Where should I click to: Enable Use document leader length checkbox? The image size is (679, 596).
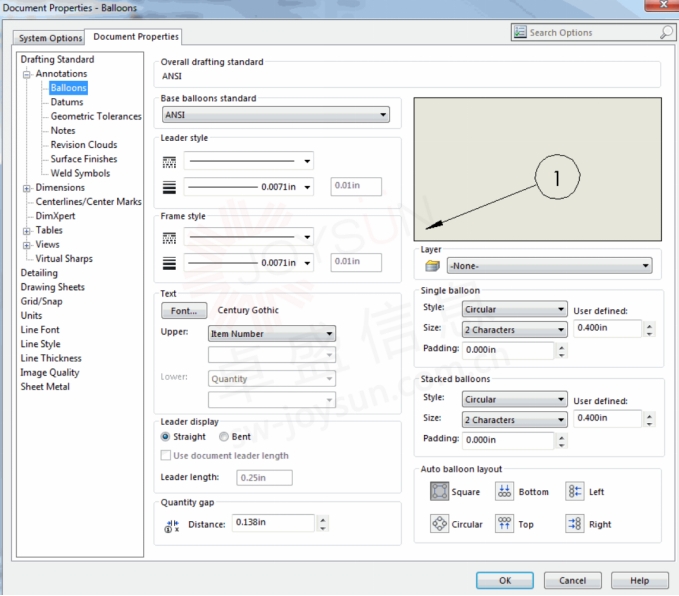coord(165,455)
